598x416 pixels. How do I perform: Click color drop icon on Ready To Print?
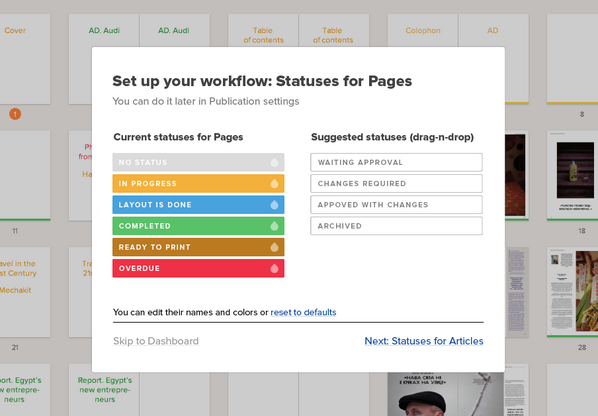click(274, 247)
